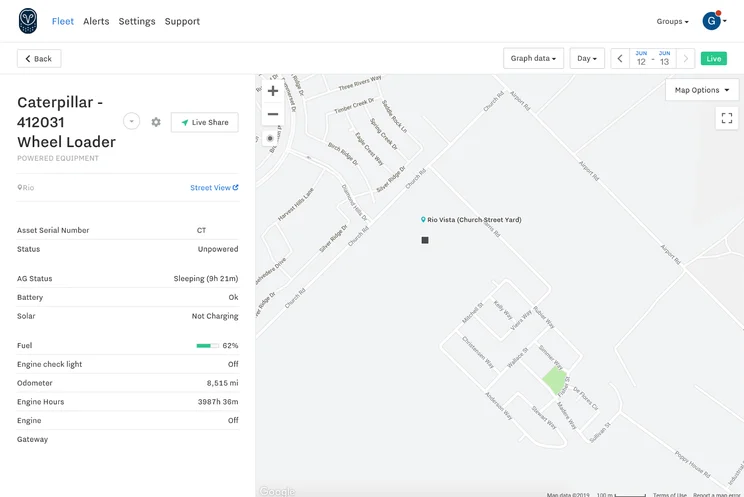Click Engine Hours value 3987h 36m
Viewport: 744px width, 497px height.
(218, 402)
